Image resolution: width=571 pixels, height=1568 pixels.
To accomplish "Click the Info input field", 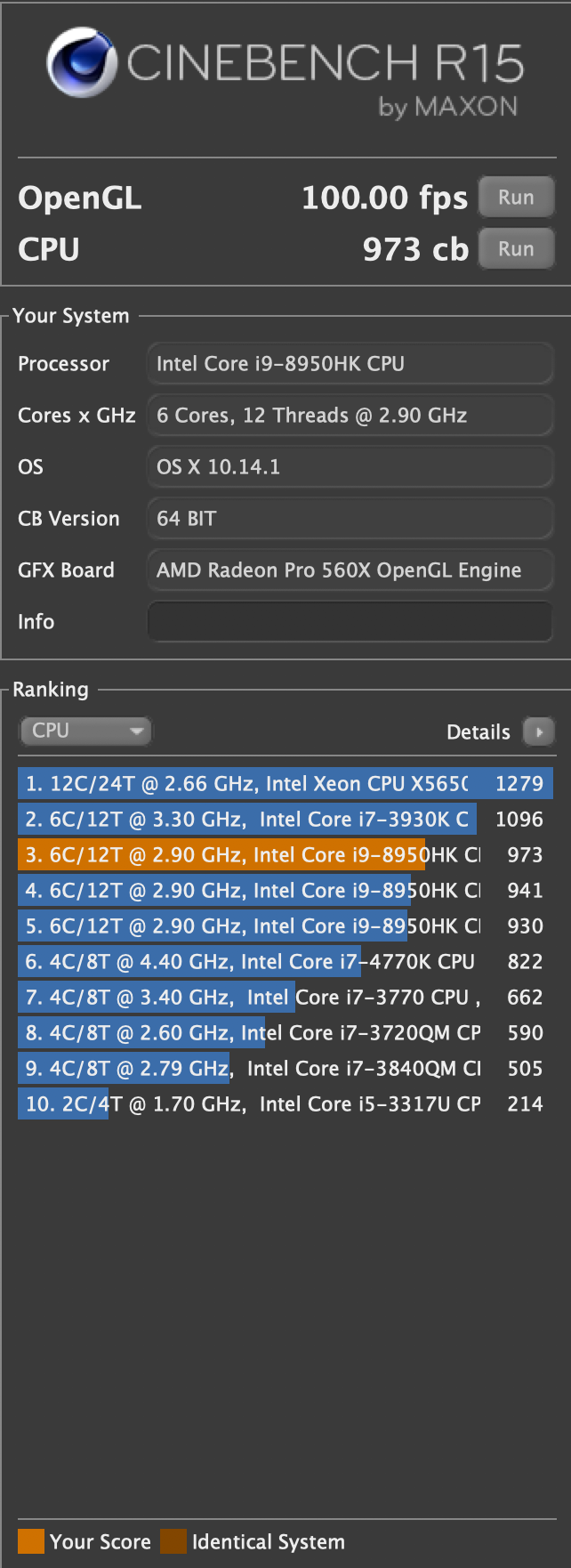I will [x=350, y=621].
